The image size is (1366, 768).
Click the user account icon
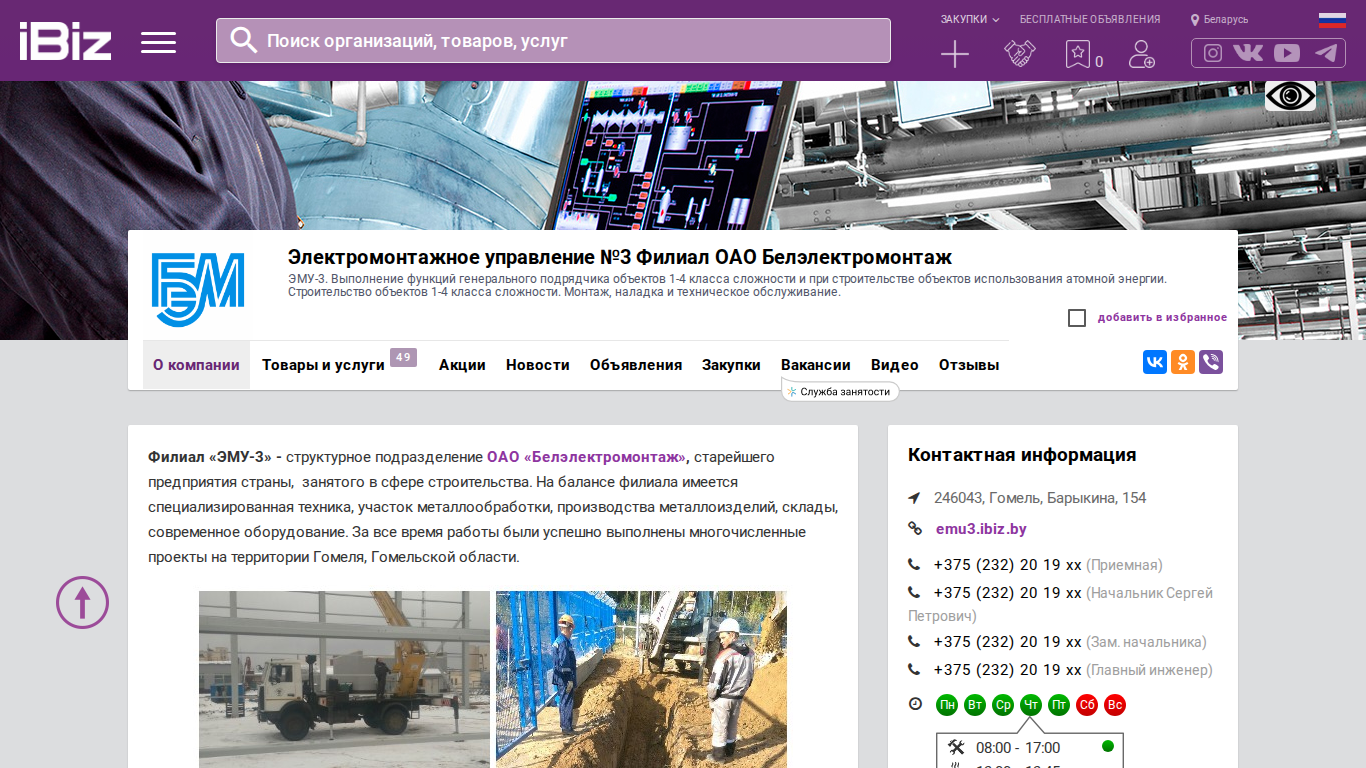(x=1141, y=54)
